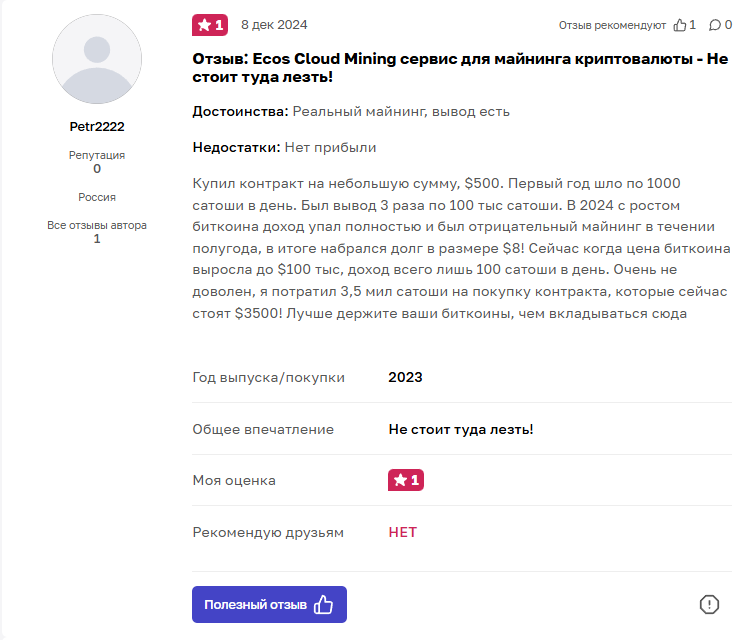Viewport: 751px width, 640px height.
Task: Open the Petr2222 profile link
Action: (97, 127)
